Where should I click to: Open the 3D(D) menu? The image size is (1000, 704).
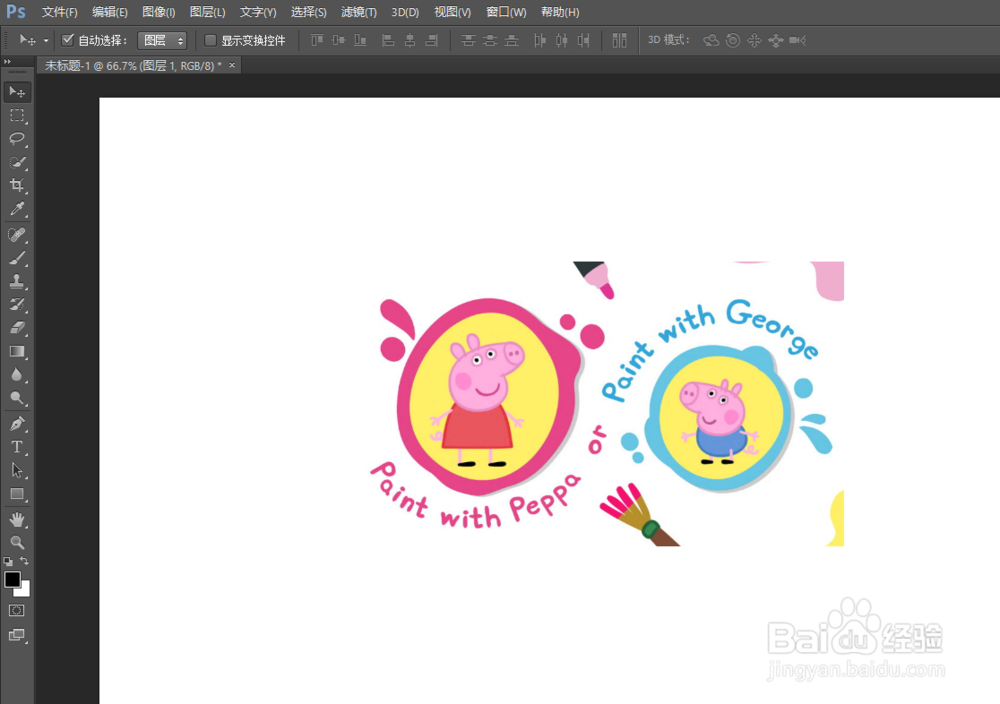pos(405,12)
